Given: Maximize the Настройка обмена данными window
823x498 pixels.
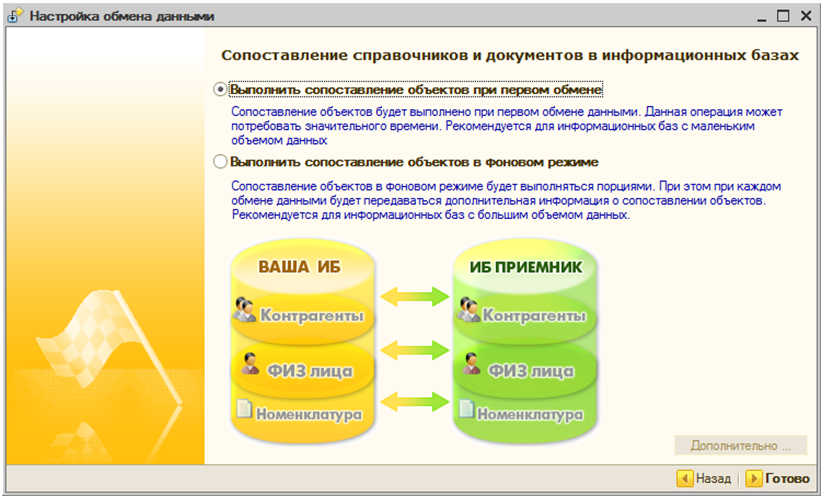Looking at the screenshot, I should (x=782, y=16).
